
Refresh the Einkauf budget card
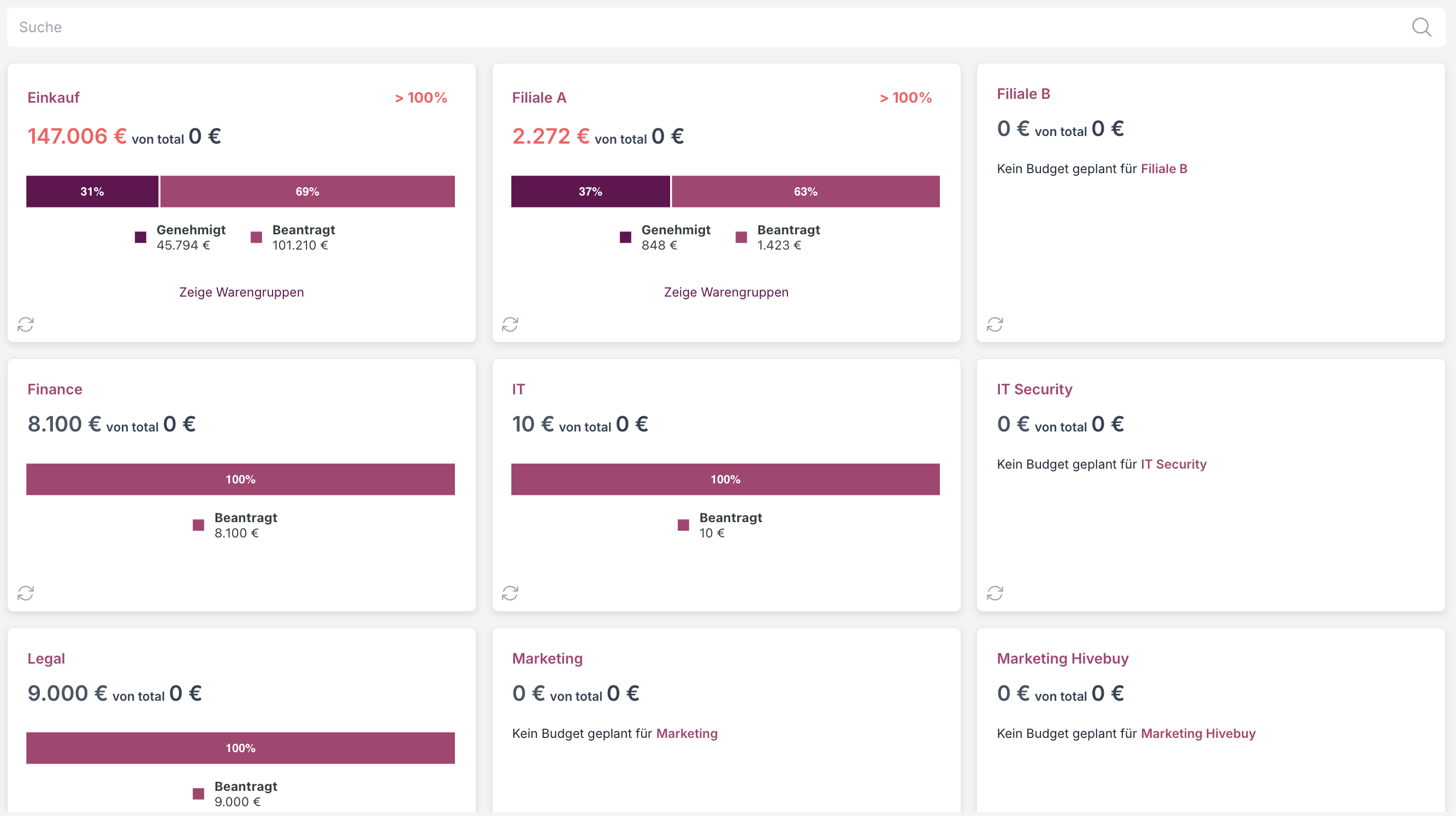click(26, 324)
